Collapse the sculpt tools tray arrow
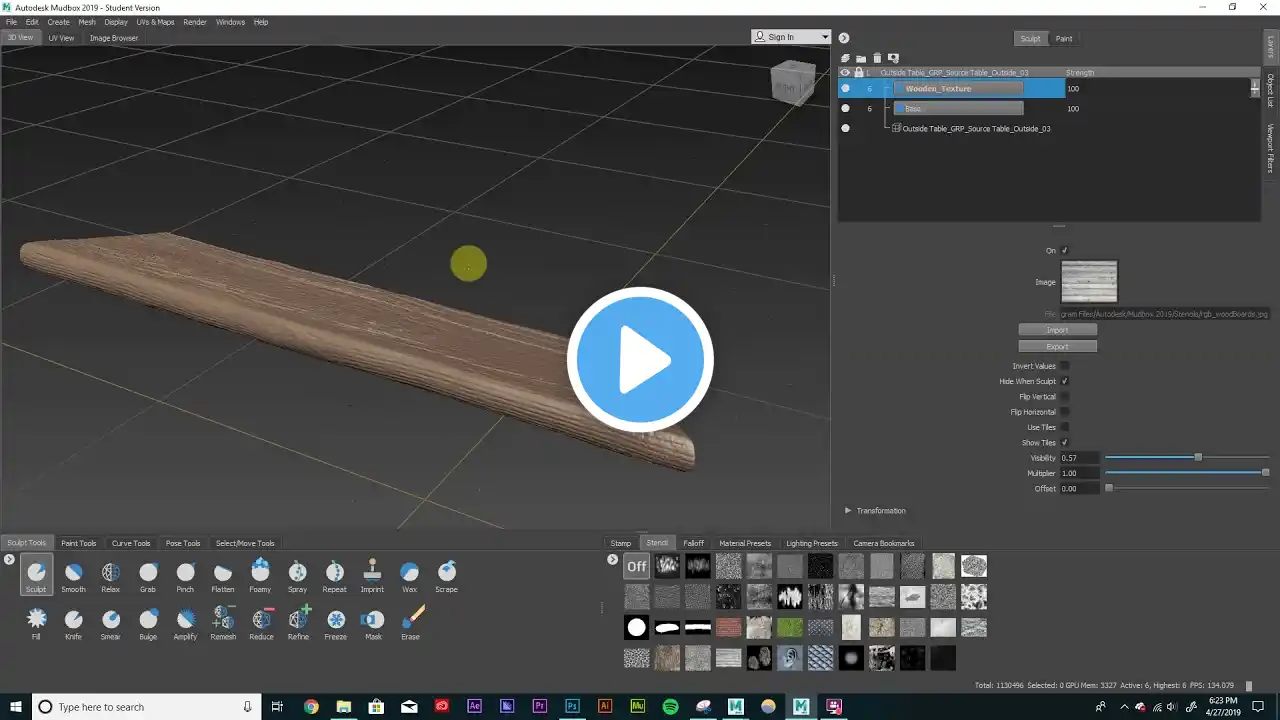The image size is (1280, 720). (9, 559)
